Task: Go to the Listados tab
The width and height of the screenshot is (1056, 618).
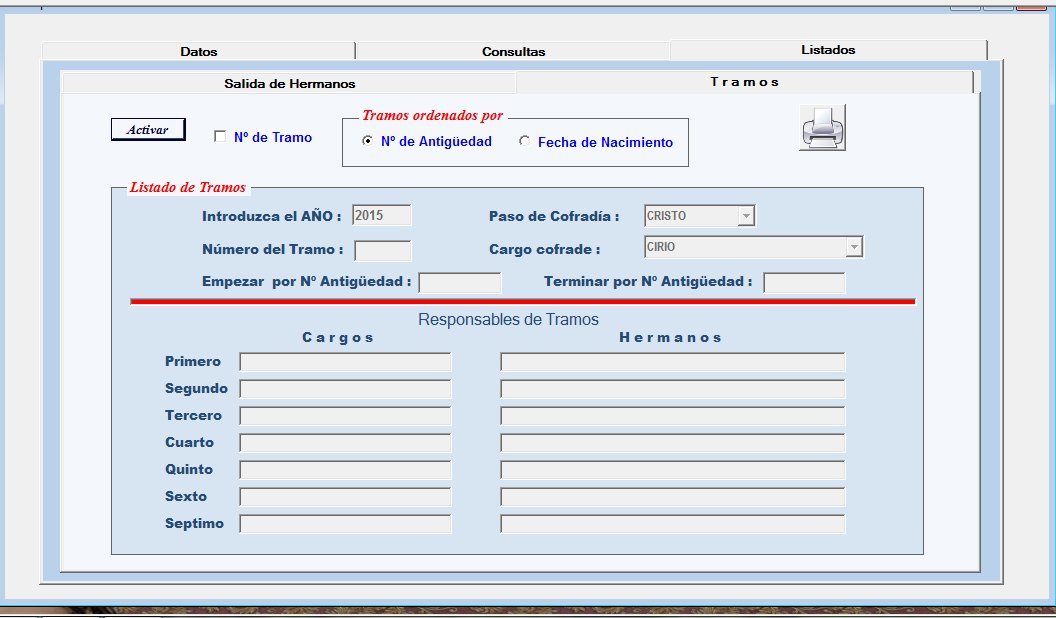Action: (827, 50)
